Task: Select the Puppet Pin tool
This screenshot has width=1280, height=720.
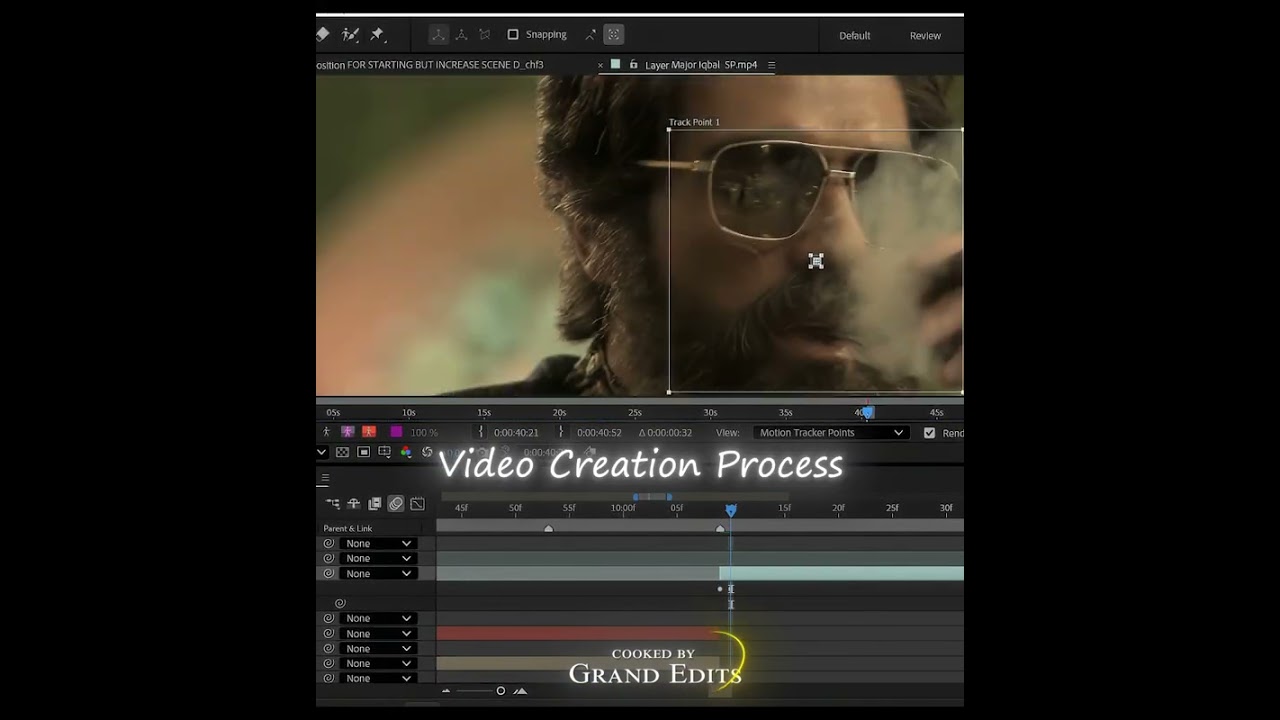Action: (377, 34)
